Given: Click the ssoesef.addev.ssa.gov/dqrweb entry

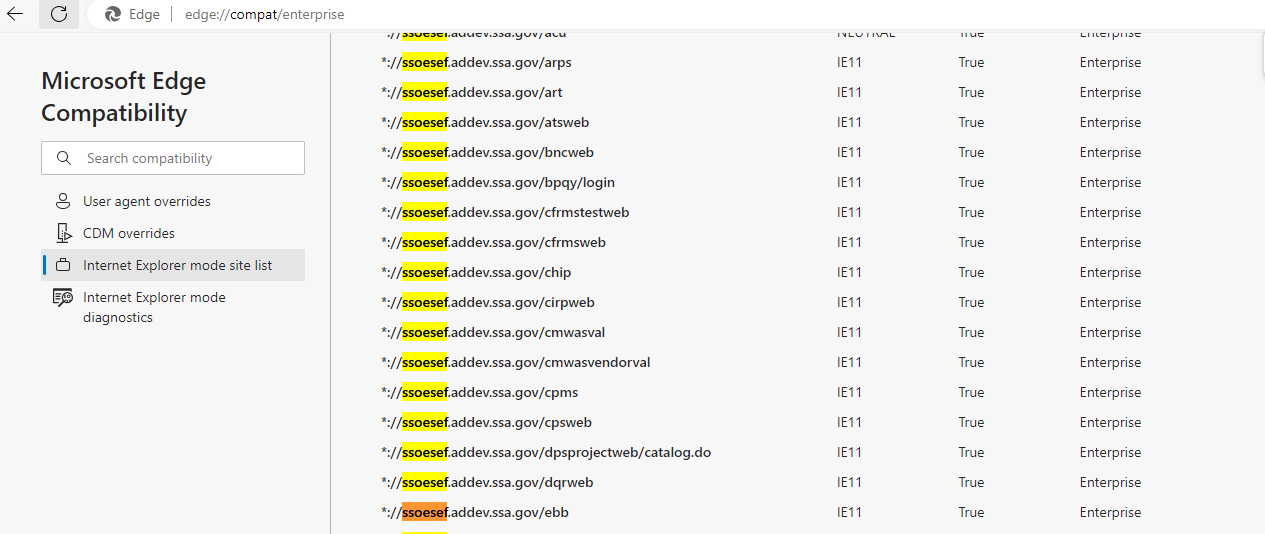Looking at the screenshot, I should coord(487,482).
